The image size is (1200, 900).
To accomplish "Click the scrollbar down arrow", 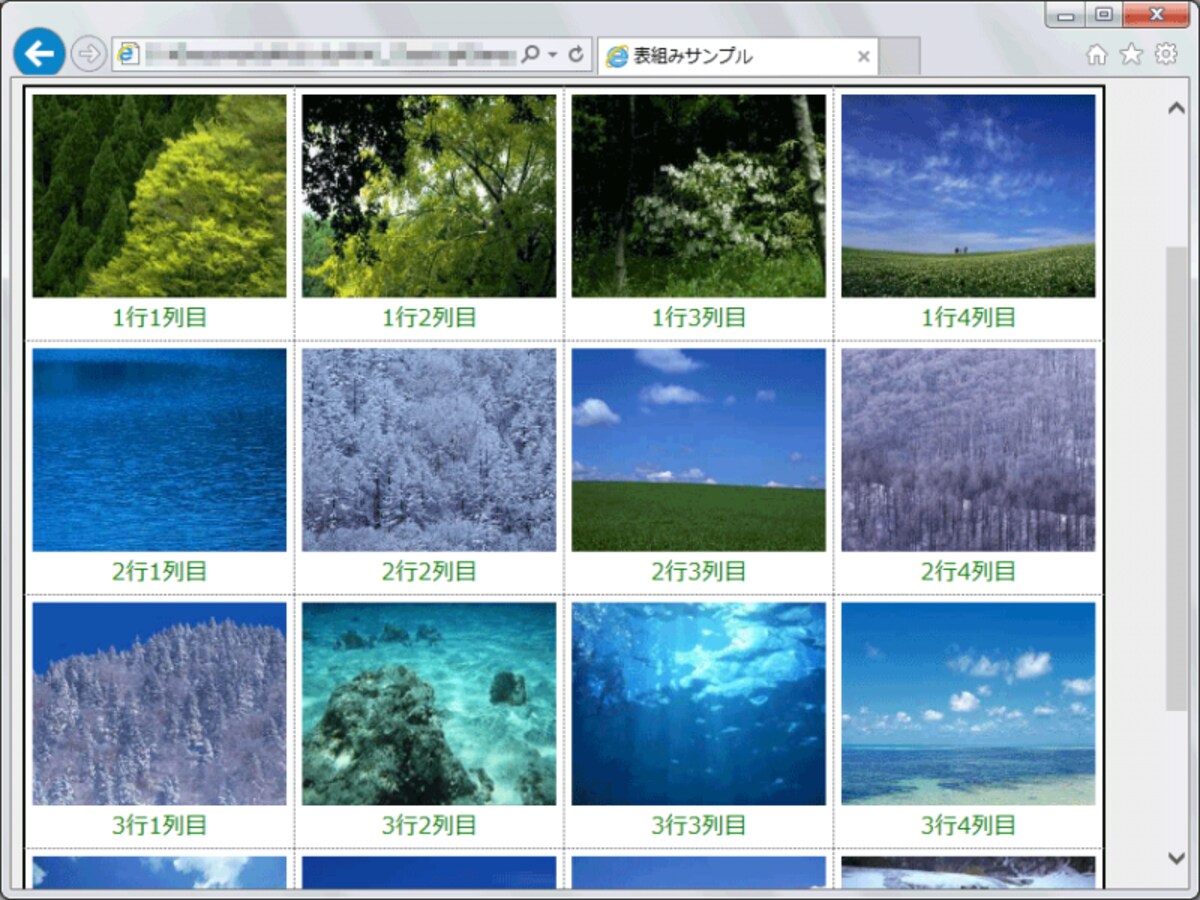I will 1176,857.
